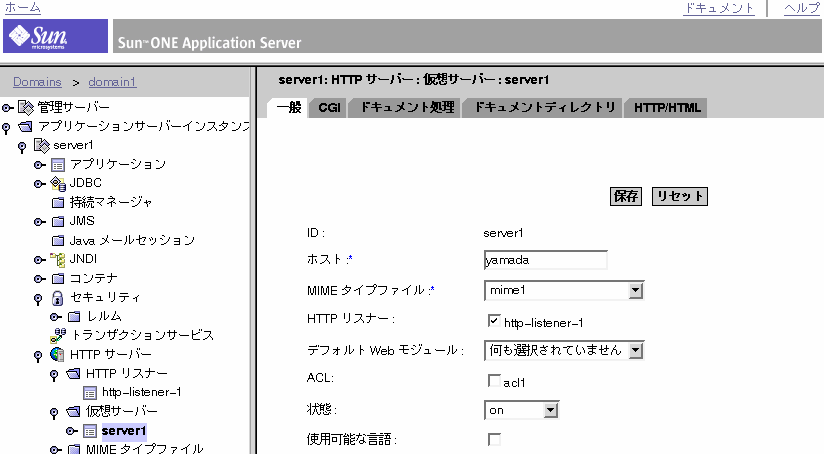Viewport: 824px width, 454px height.
Task: Click the server1 instance icon under アプリケーションサーバーインスタンス
Action: (42, 146)
